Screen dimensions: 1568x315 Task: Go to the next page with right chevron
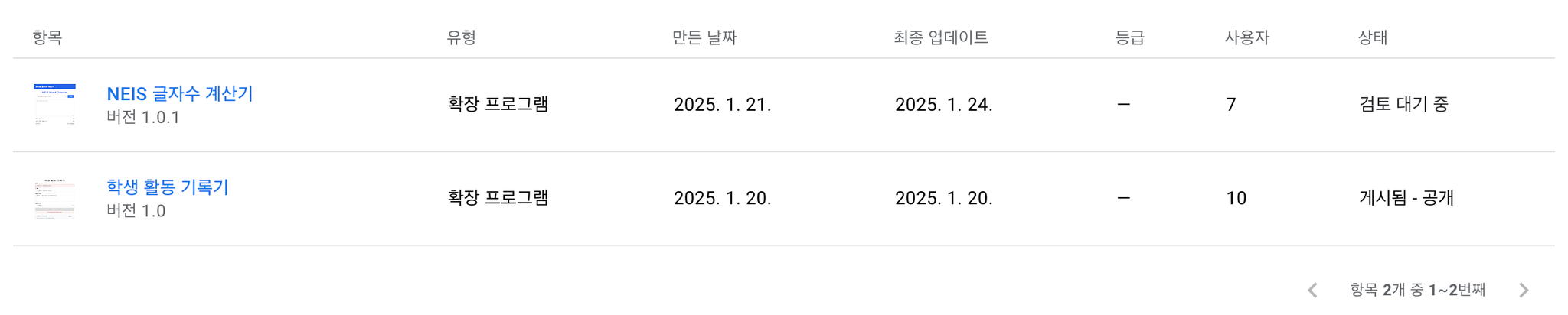[1524, 291]
